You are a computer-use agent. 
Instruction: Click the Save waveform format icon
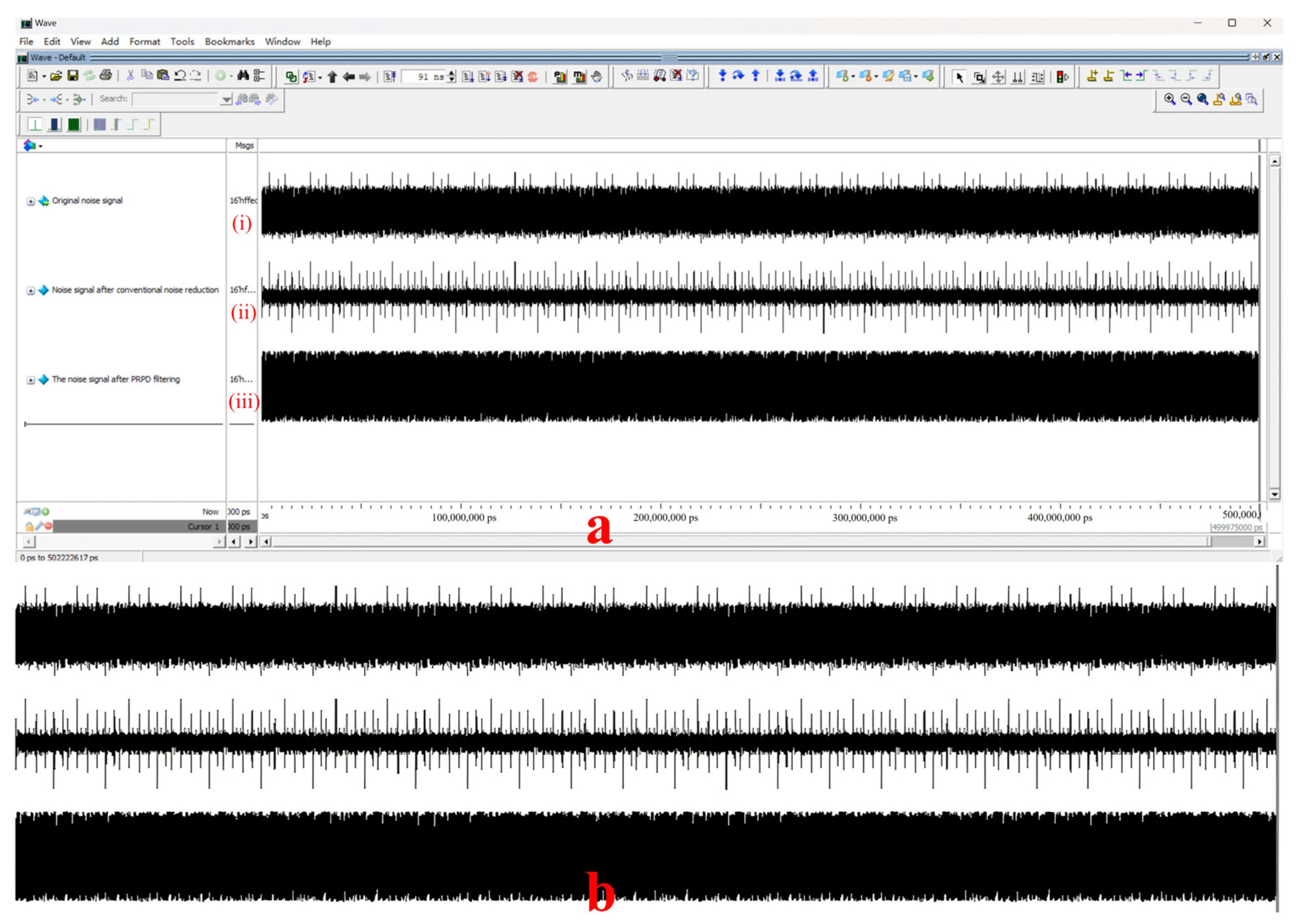point(72,75)
